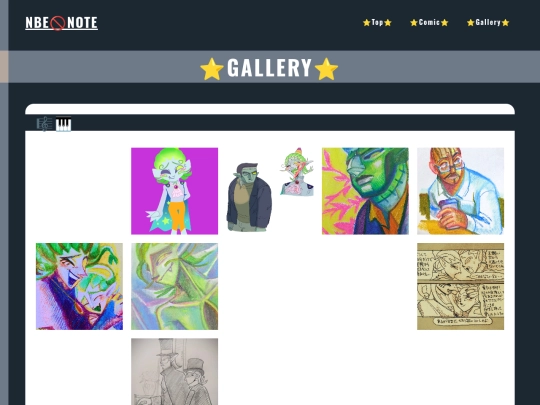The width and height of the screenshot is (540, 405).
Task: Click the no-entry symbol in the logo
Action: click(x=58, y=23)
